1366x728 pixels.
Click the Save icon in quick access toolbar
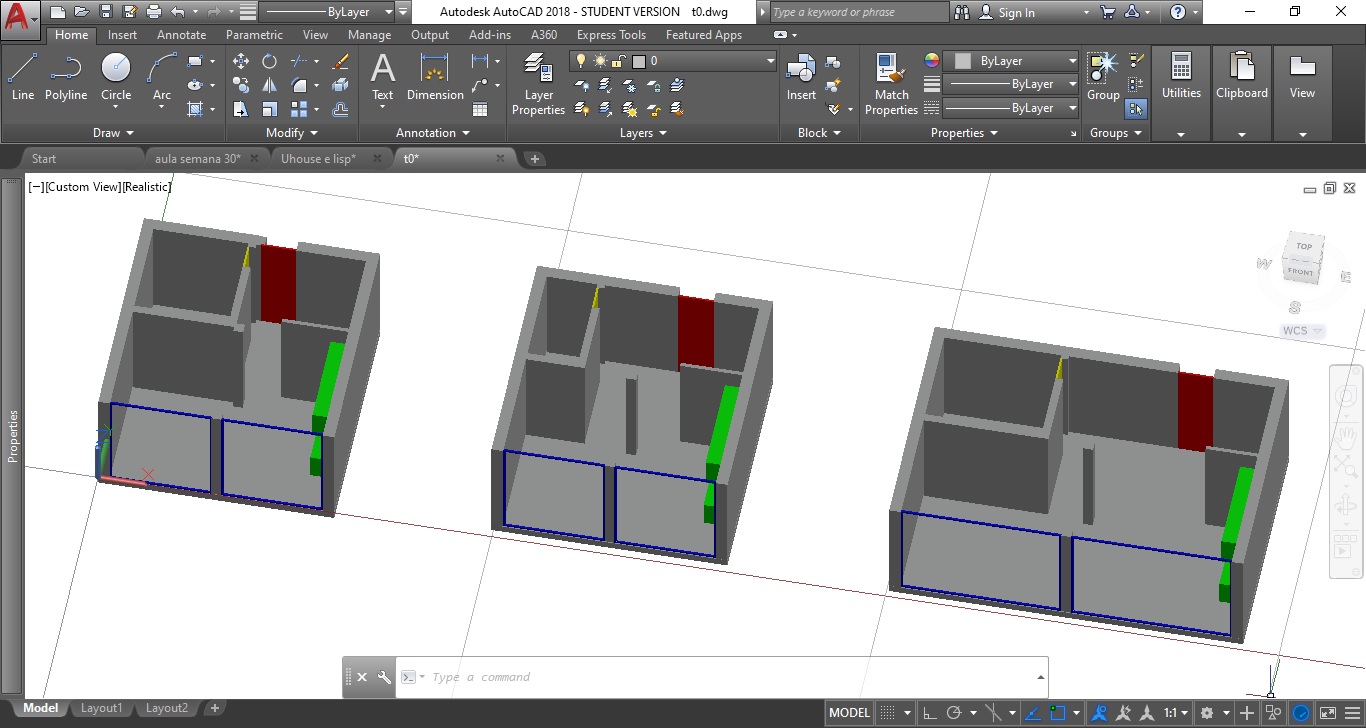pos(105,12)
